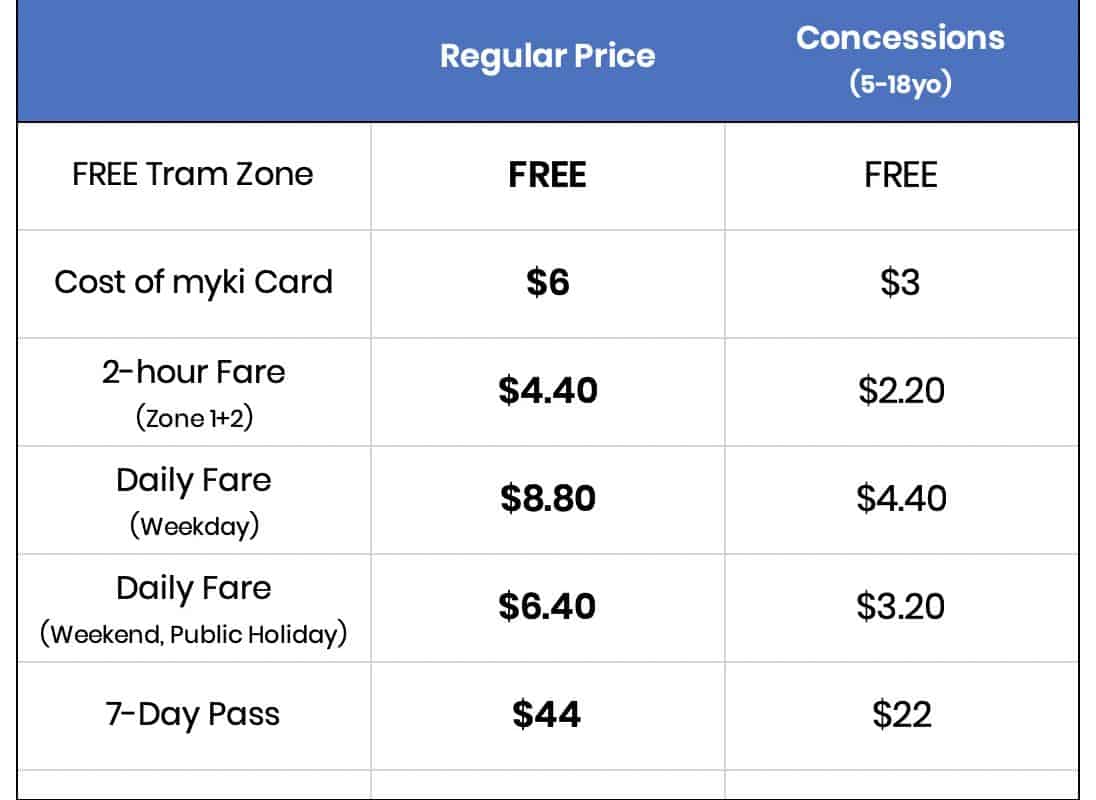
Task: Select the $22 concession 7-Day Pass price
Action: coord(900,715)
